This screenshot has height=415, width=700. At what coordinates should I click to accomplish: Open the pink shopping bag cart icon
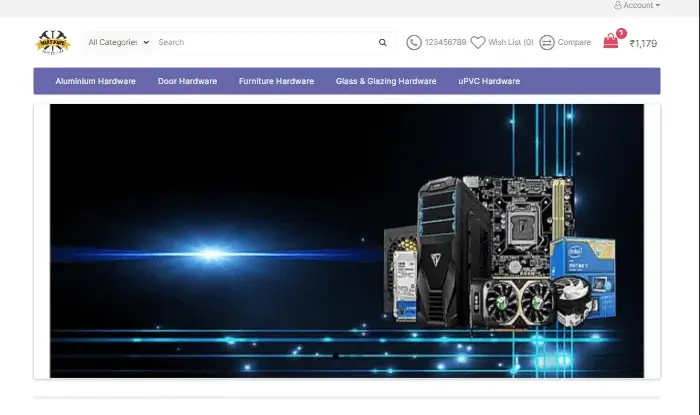point(610,42)
